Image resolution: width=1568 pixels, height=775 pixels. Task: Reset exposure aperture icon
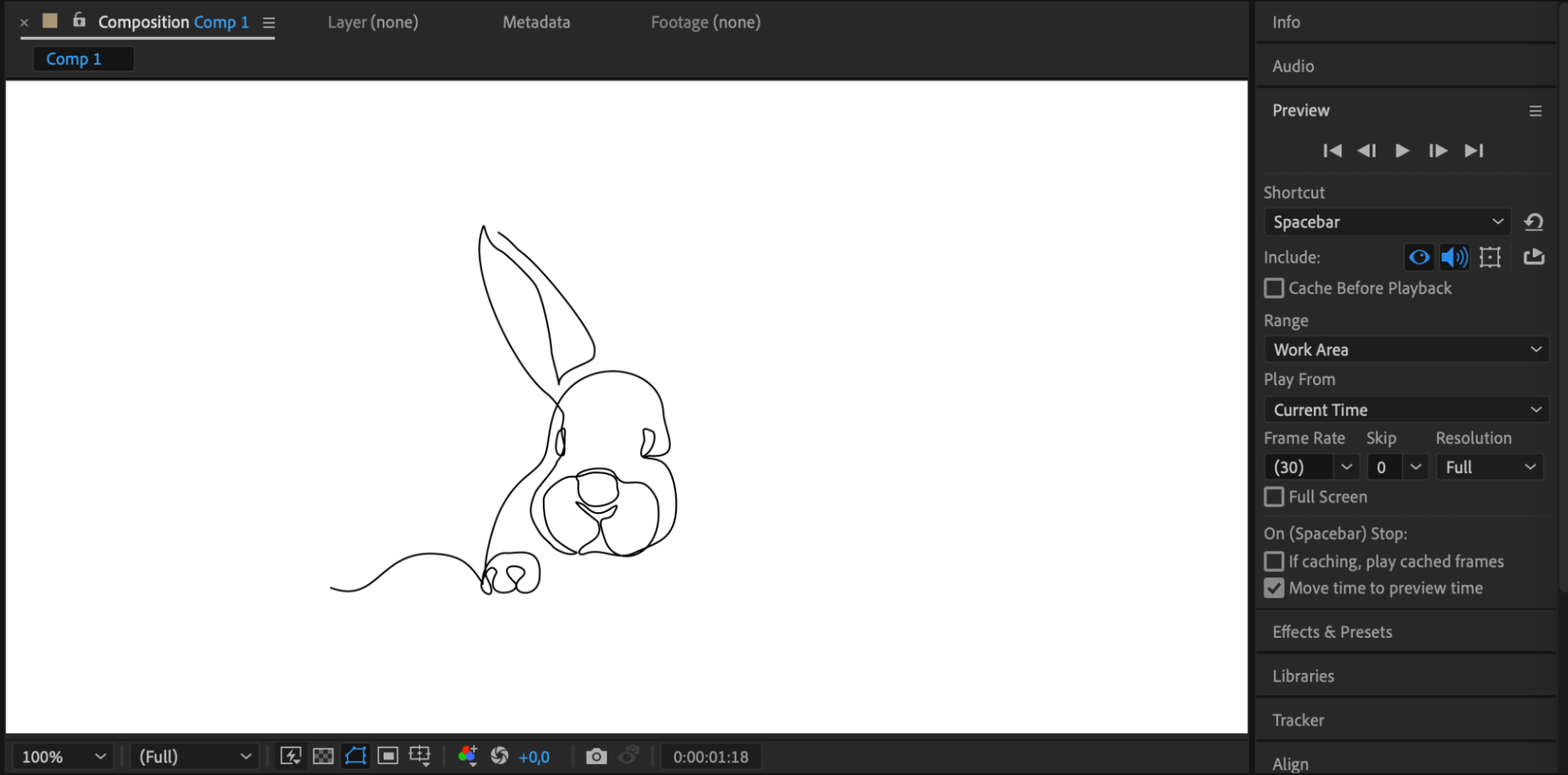click(x=500, y=755)
